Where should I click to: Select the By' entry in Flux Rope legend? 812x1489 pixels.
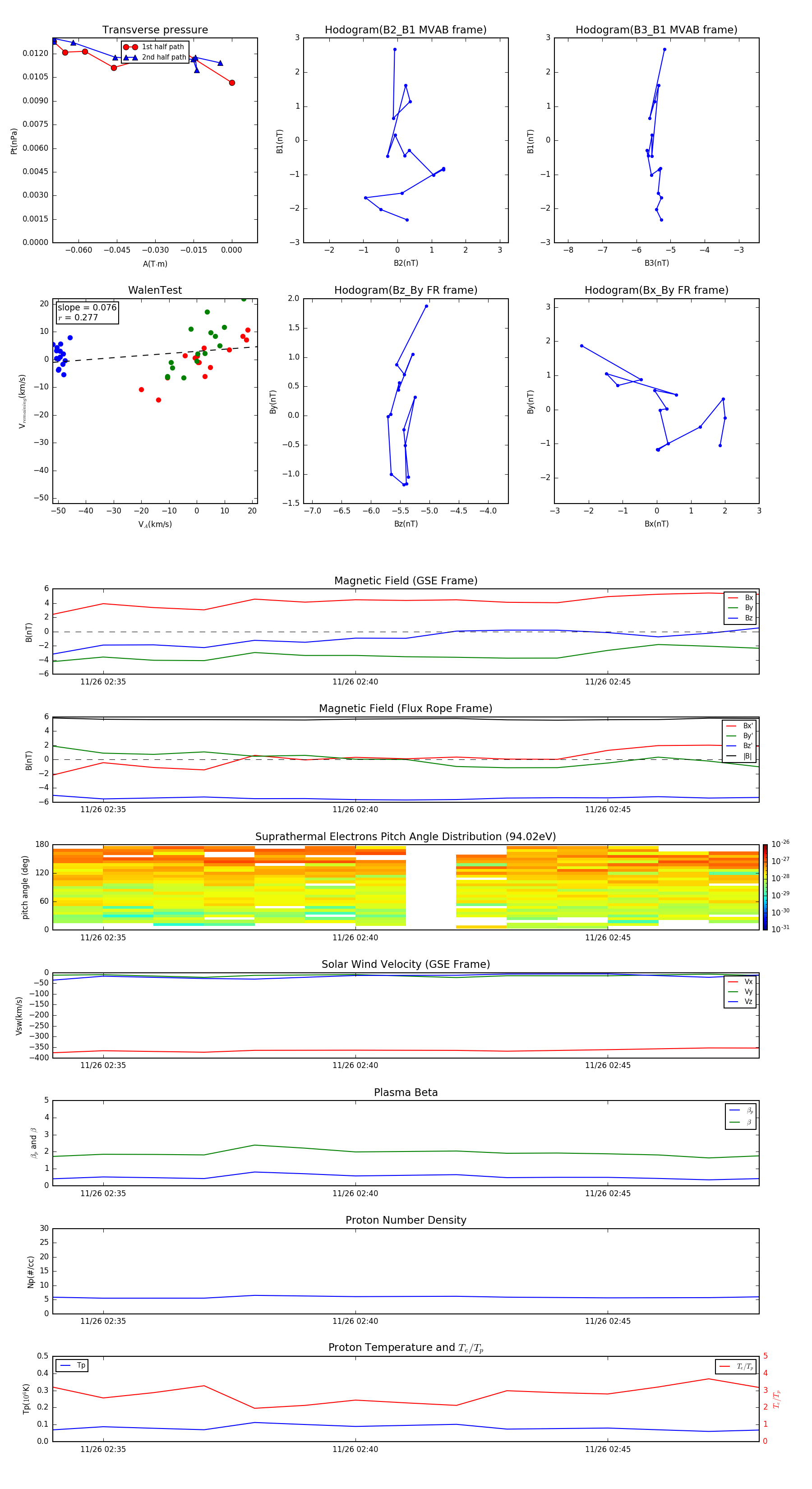pos(739,736)
